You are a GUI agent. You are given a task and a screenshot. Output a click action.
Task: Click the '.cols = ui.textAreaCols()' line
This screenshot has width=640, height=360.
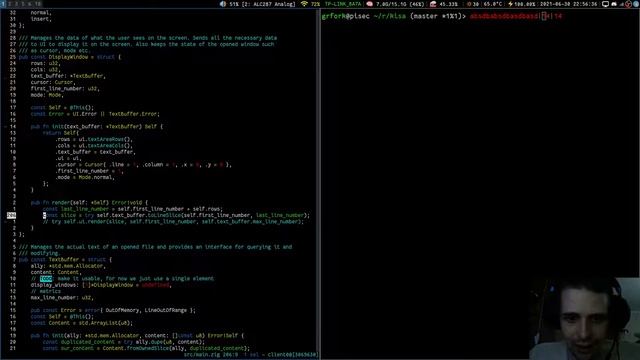[94, 145]
